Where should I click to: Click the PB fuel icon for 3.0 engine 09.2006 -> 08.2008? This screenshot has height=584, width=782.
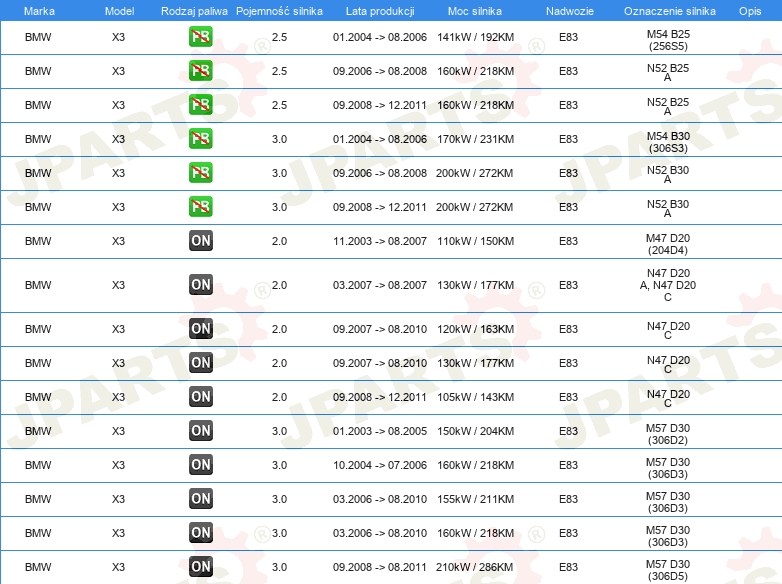tap(200, 173)
